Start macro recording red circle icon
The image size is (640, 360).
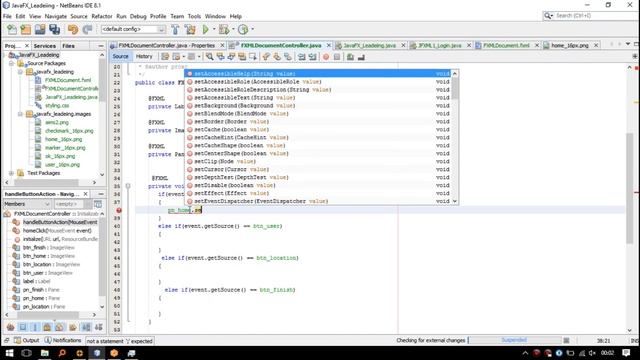pos(326,57)
